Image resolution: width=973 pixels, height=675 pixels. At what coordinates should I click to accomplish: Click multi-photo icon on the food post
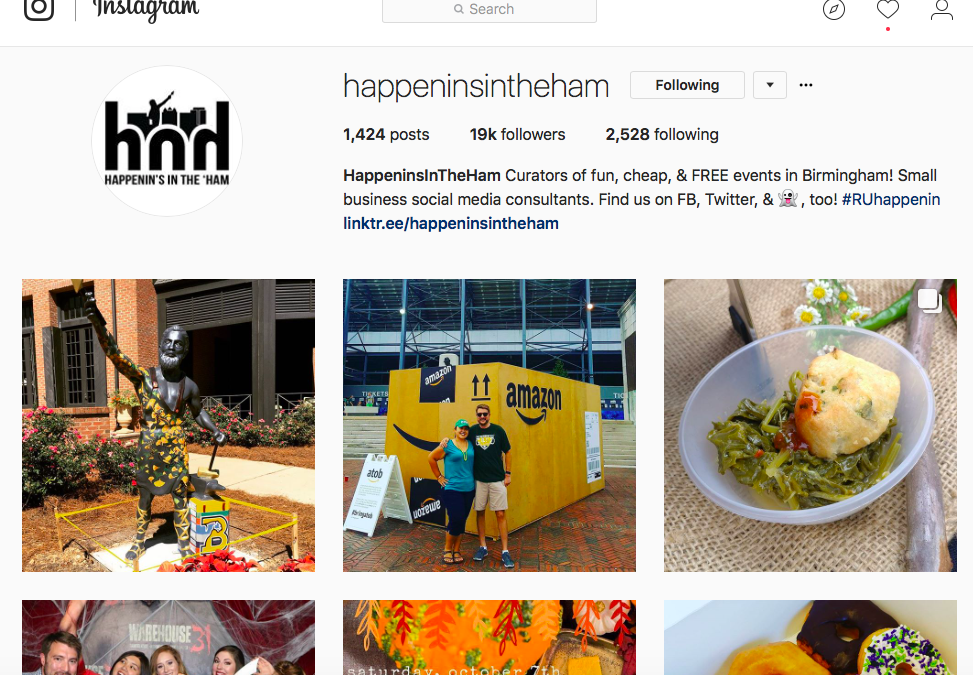[x=929, y=300]
